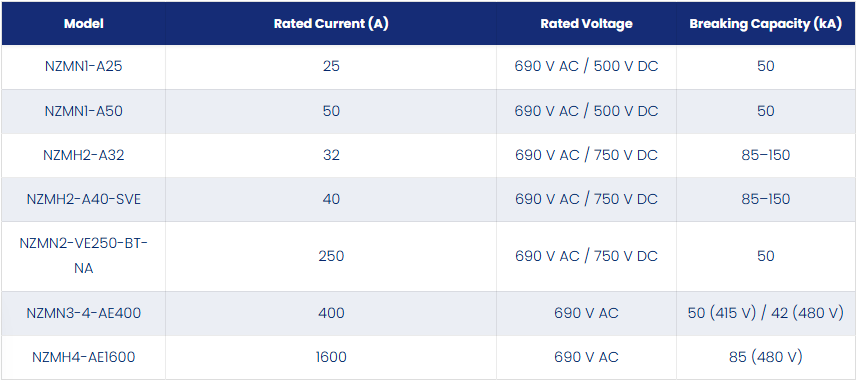Click the Model column header
Screen dimensions: 856x380
(x=84, y=24)
